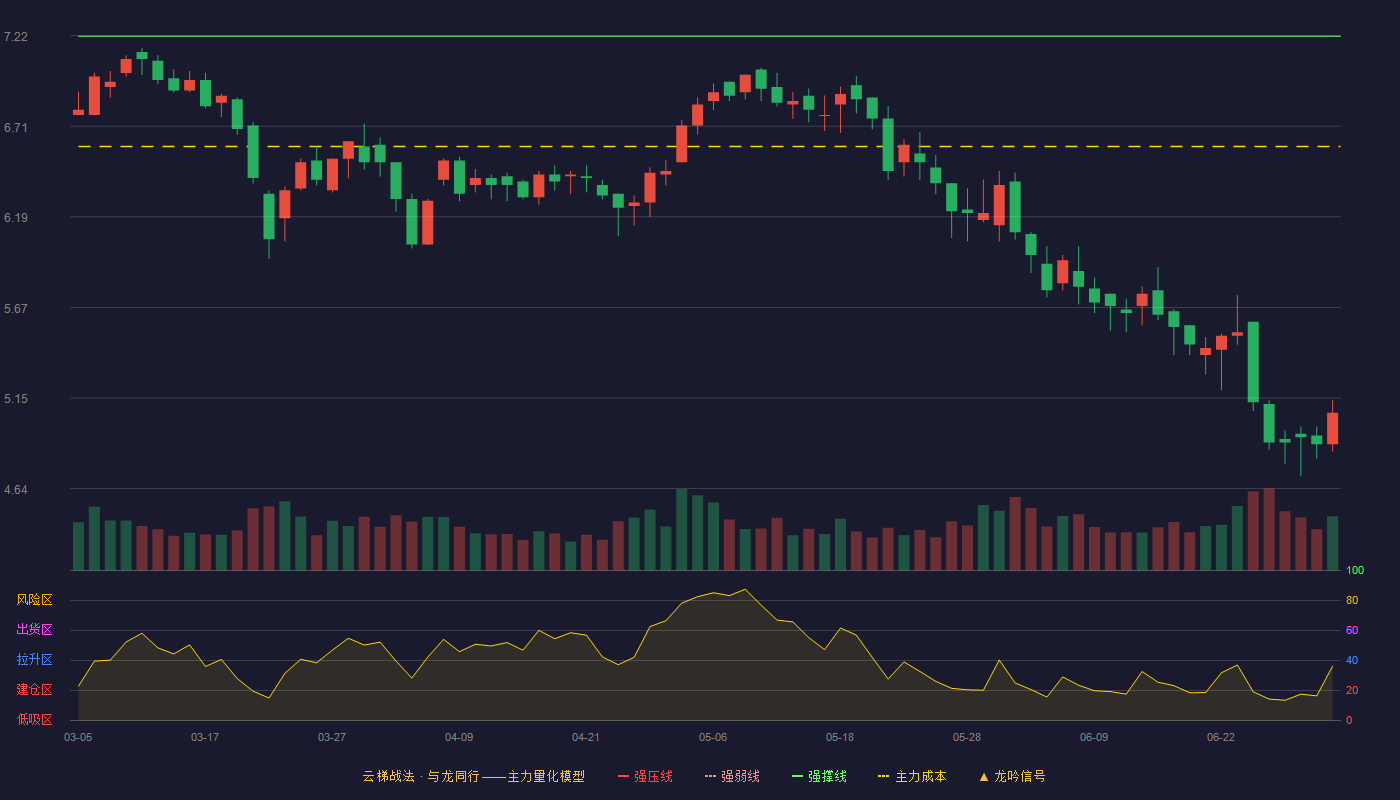This screenshot has height=800, width=1400.
Task: Click the 6.19 price axis label
Action: (x=16, y=217)
